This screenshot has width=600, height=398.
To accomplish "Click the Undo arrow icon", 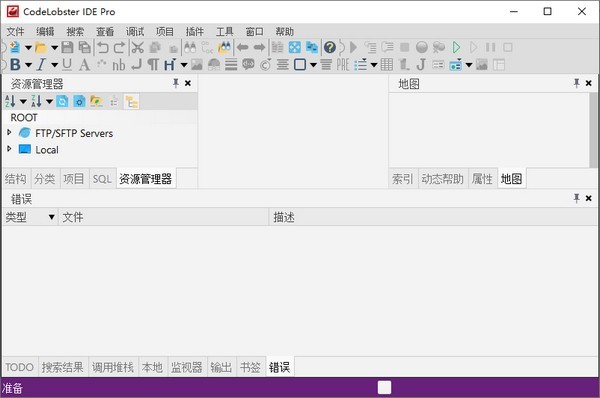I will tap(103, 47).
